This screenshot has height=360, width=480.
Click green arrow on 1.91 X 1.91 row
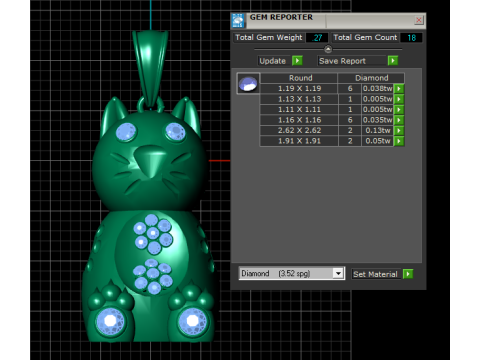(x=399, y=141)
